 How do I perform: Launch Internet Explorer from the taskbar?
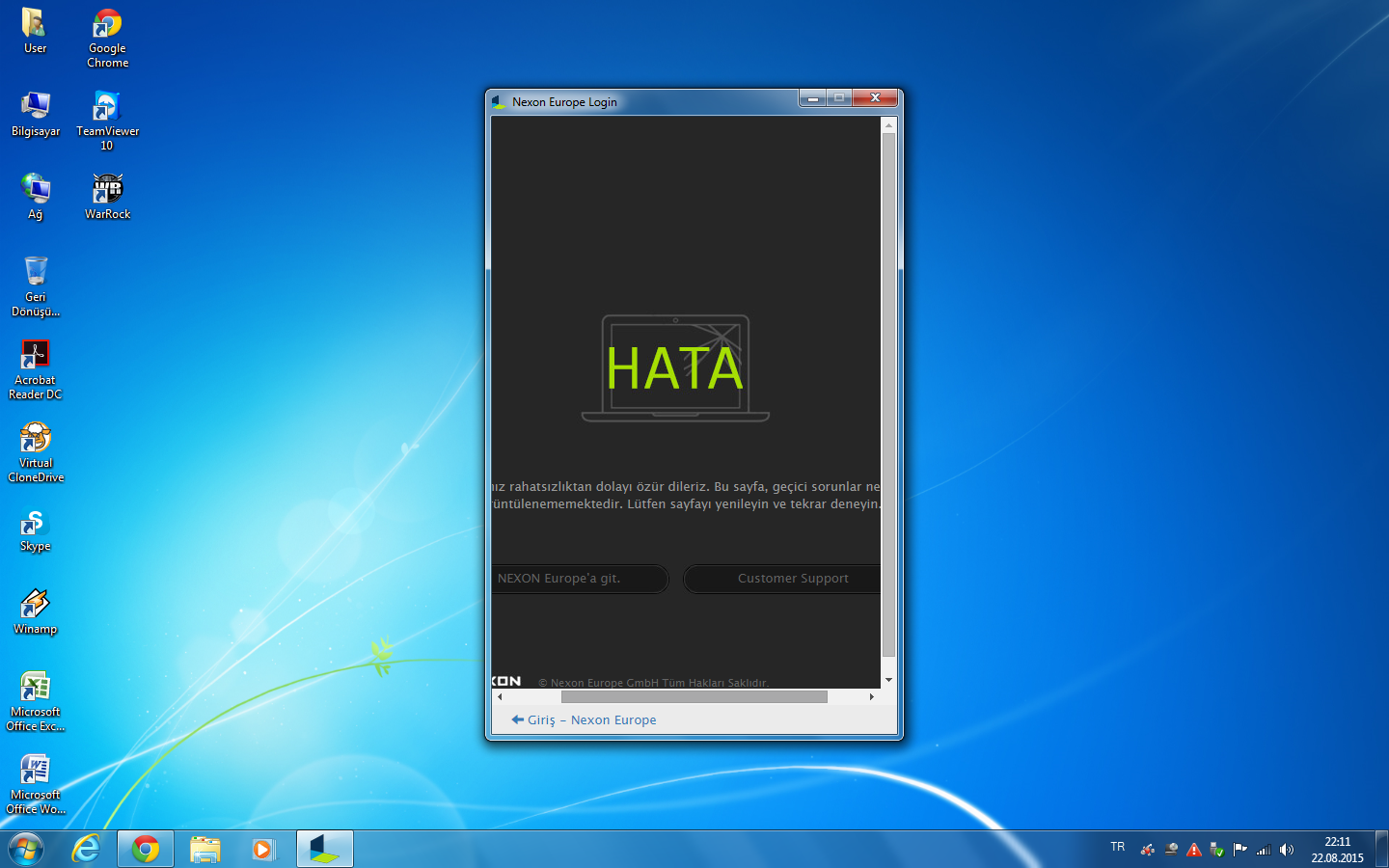87,849
